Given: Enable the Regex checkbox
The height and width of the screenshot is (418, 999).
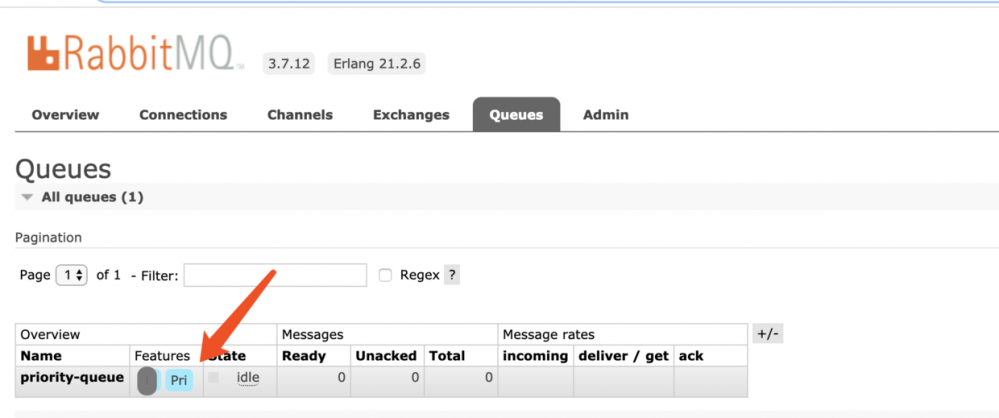Looking at the screenshot, I should tap(385, 275).
